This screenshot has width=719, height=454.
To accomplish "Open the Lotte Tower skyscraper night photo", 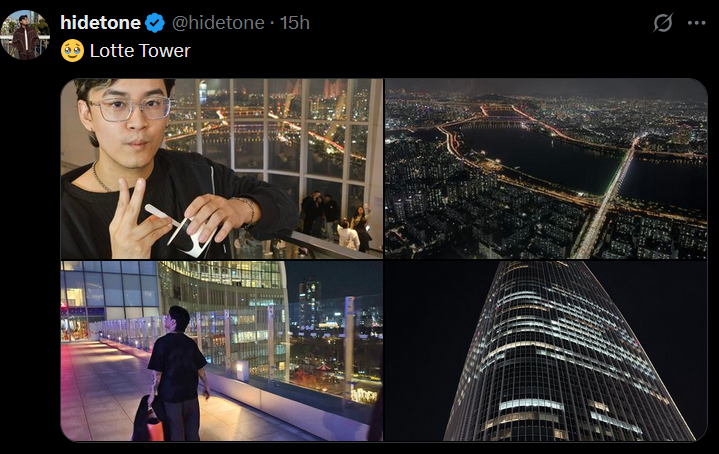I will [546, 351].
